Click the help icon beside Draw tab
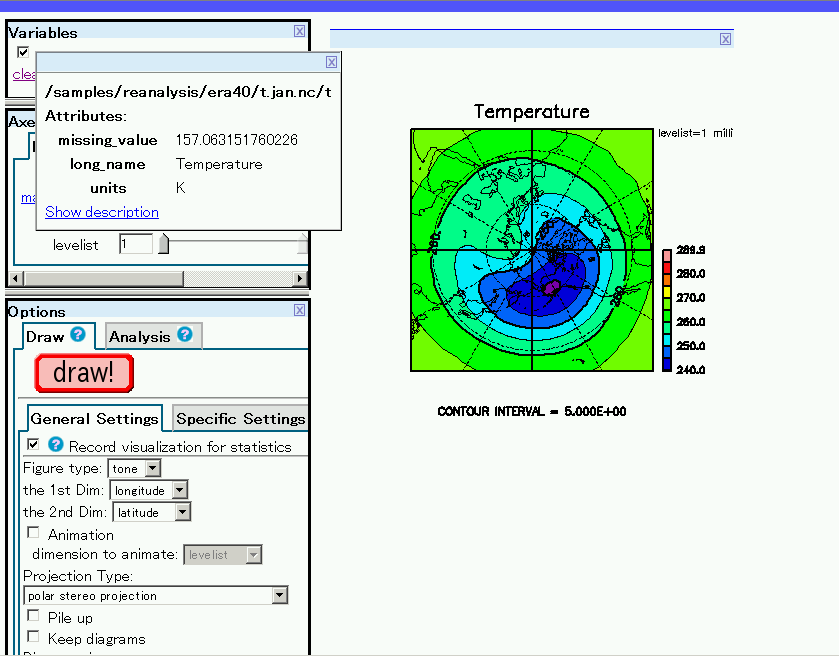 [78, 335]
